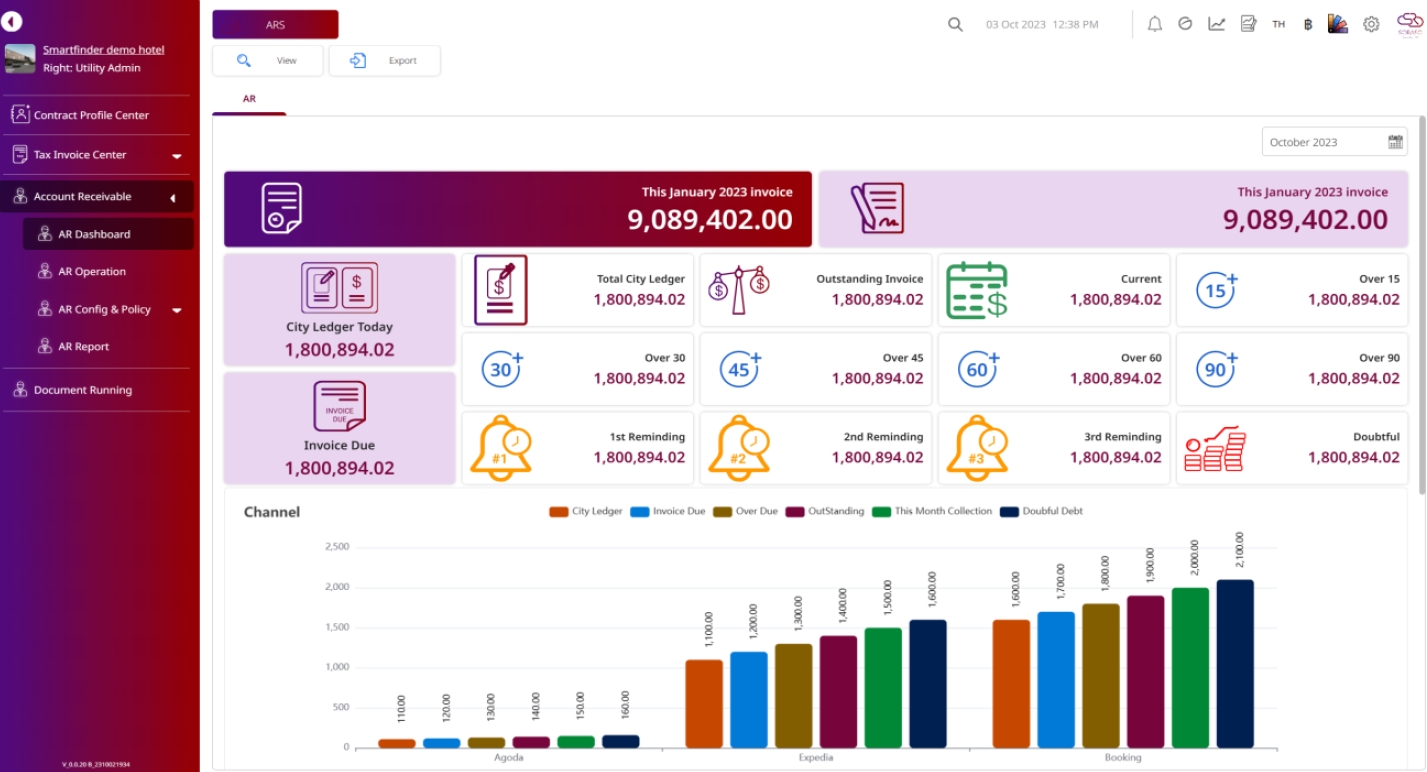
Task: Open calendar icon in month field
Action: pyautogui.click(x=1395, y=142)
